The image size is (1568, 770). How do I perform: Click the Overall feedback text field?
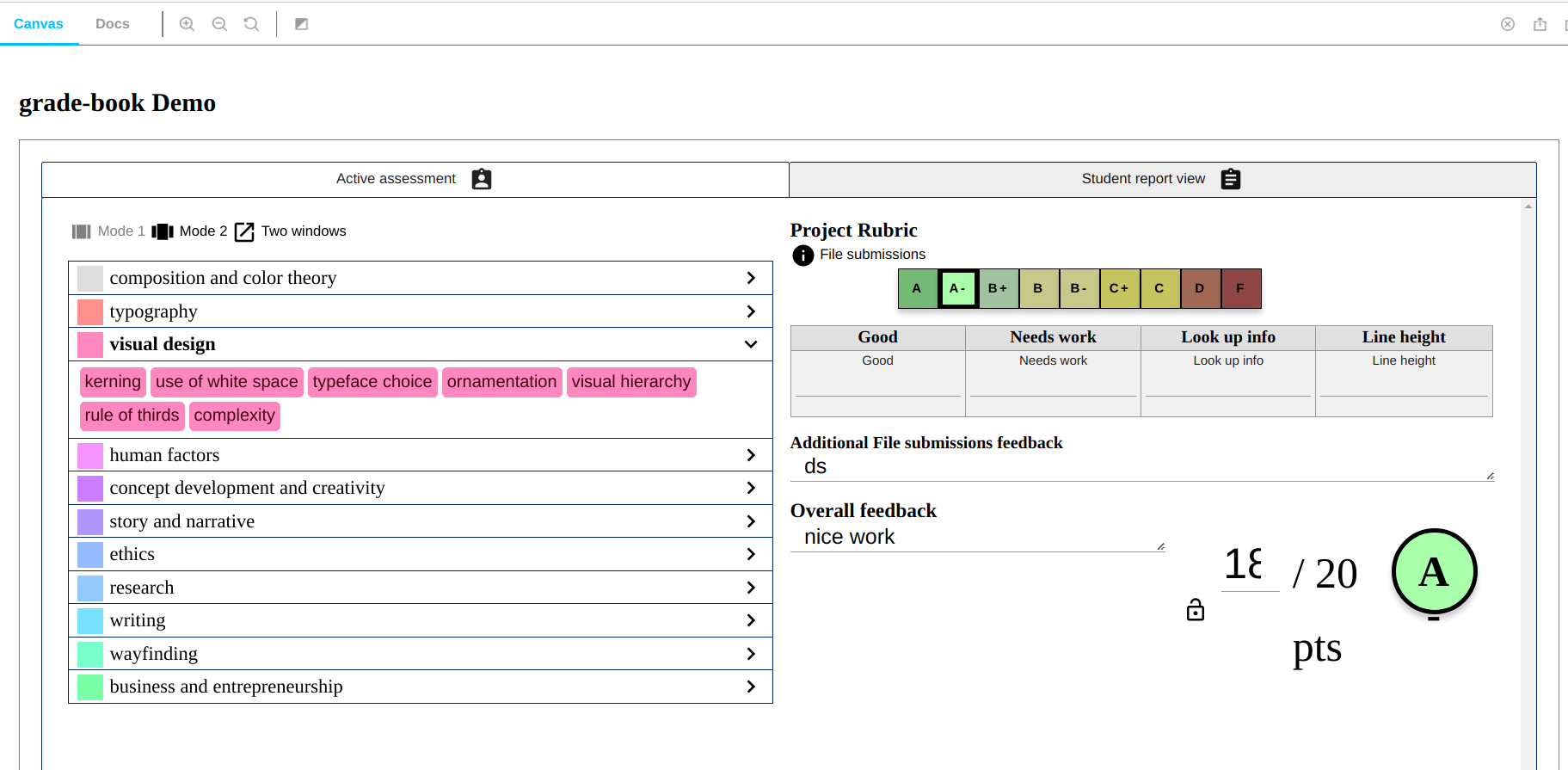[978, 538]
